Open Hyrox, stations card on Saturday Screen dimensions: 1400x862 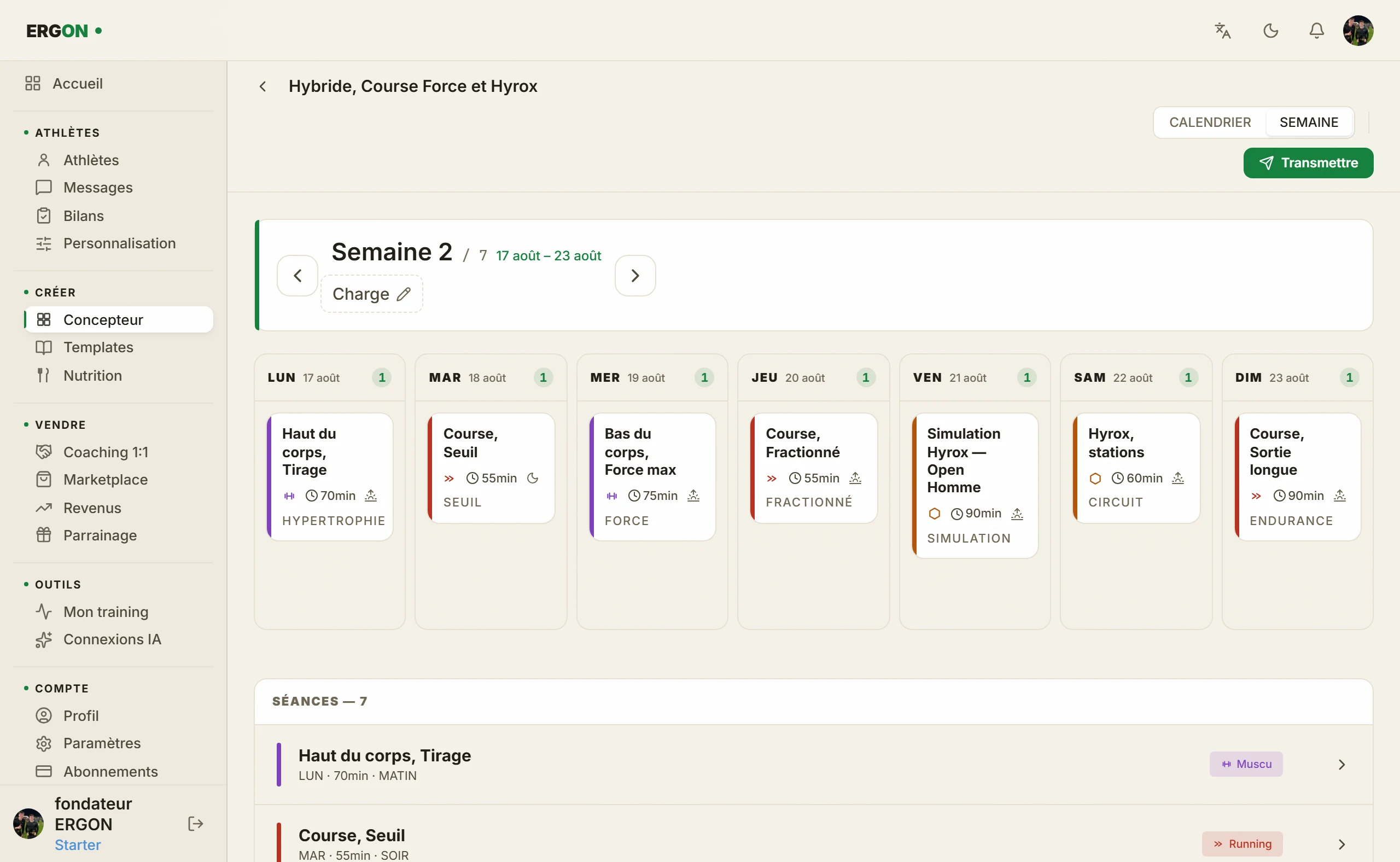tap(1136, 468)
